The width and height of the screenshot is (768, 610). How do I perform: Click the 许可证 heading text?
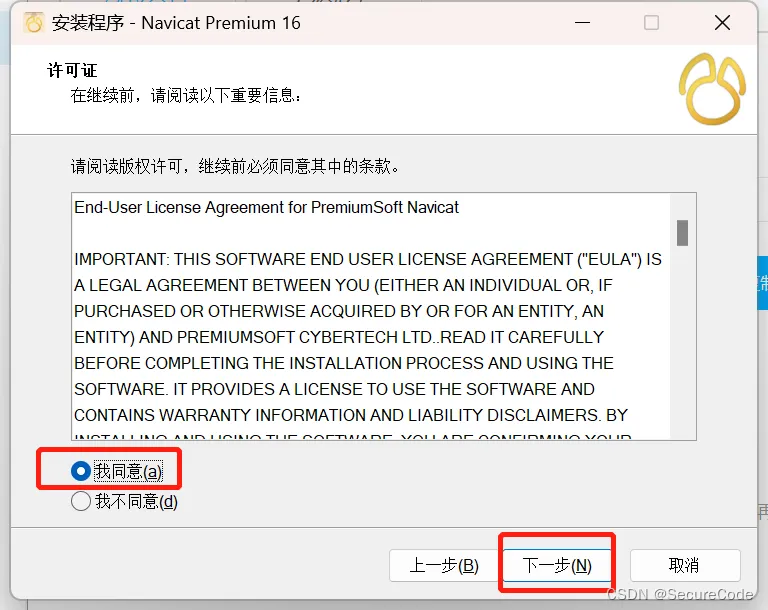pyautogui.click(x=72, y=71)
